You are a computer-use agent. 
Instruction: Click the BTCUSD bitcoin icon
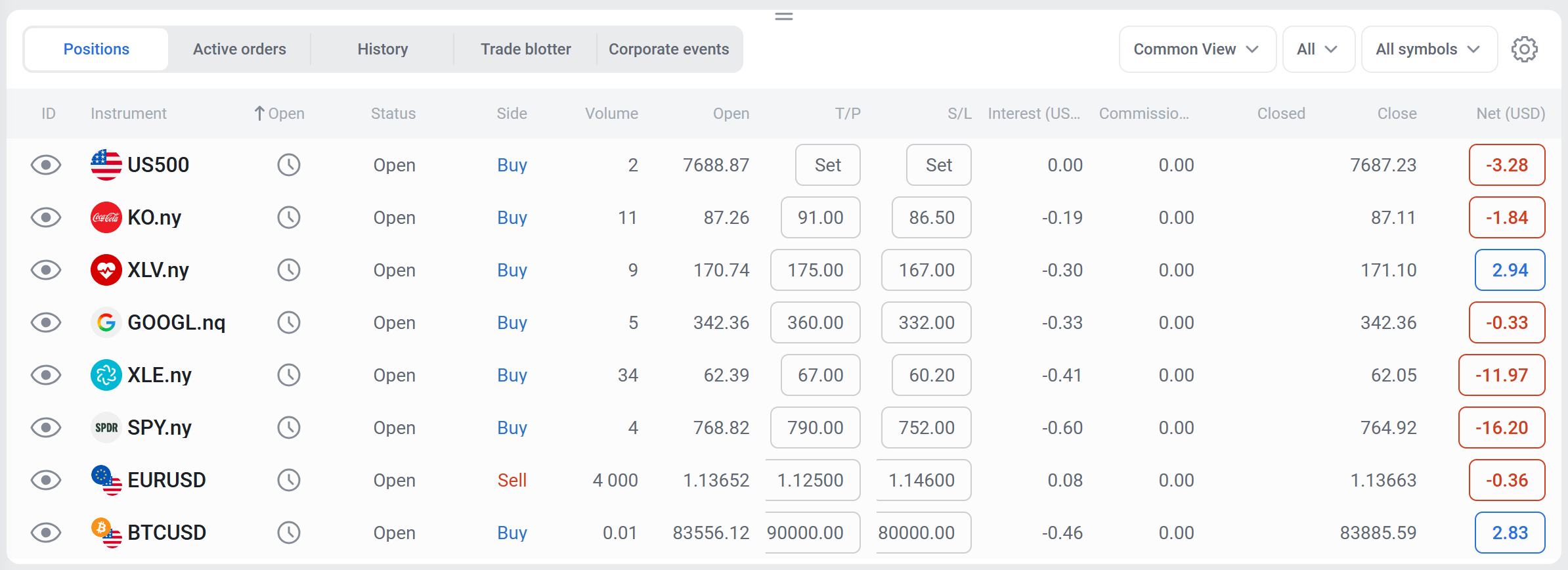106,533
